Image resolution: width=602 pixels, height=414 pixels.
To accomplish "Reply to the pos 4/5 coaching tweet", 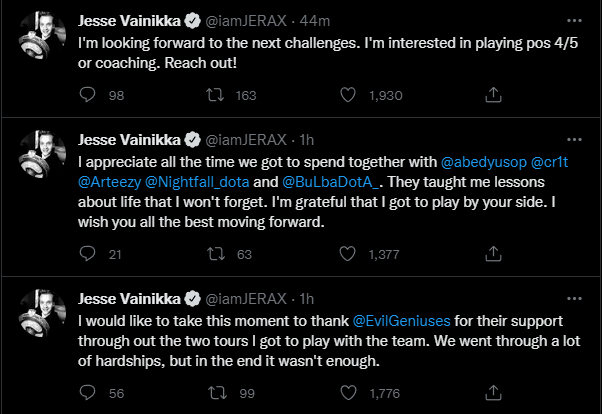I will (87, 94).
